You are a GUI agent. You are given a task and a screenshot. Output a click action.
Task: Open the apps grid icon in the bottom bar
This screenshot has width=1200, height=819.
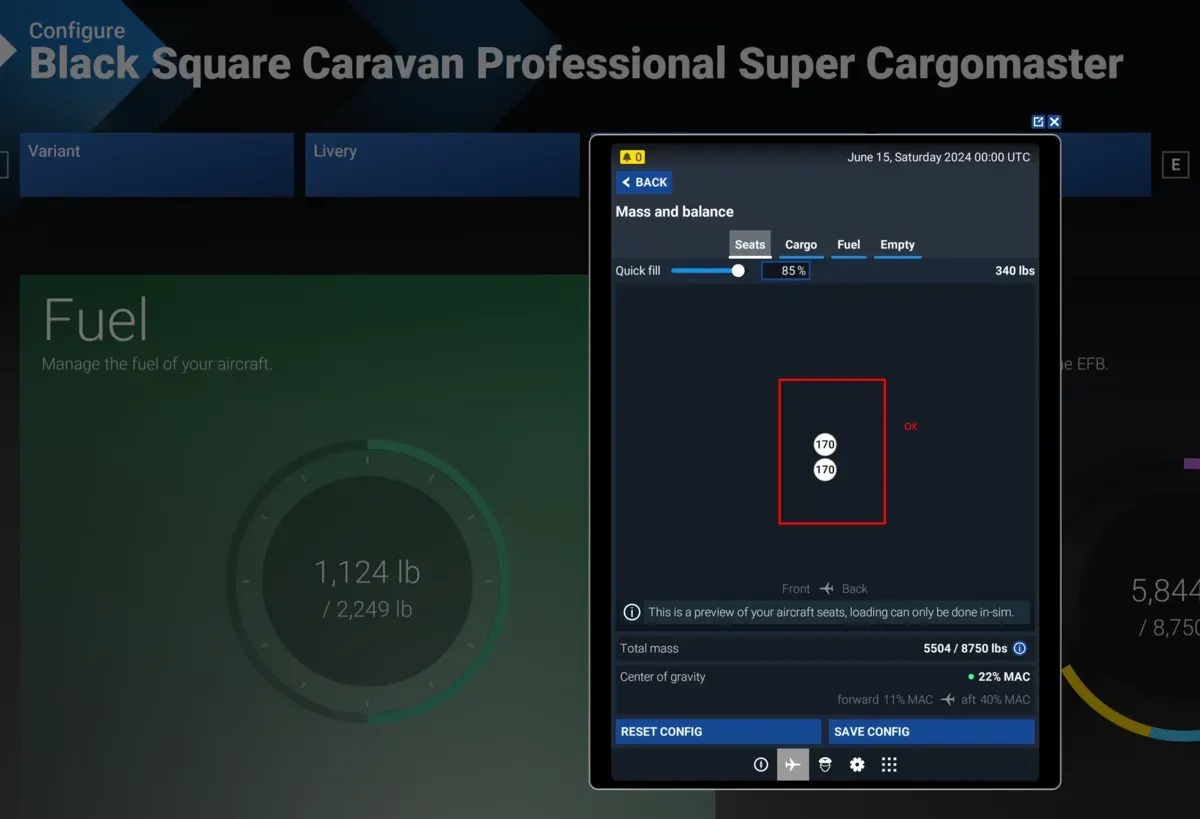click(x=889, y=765)
